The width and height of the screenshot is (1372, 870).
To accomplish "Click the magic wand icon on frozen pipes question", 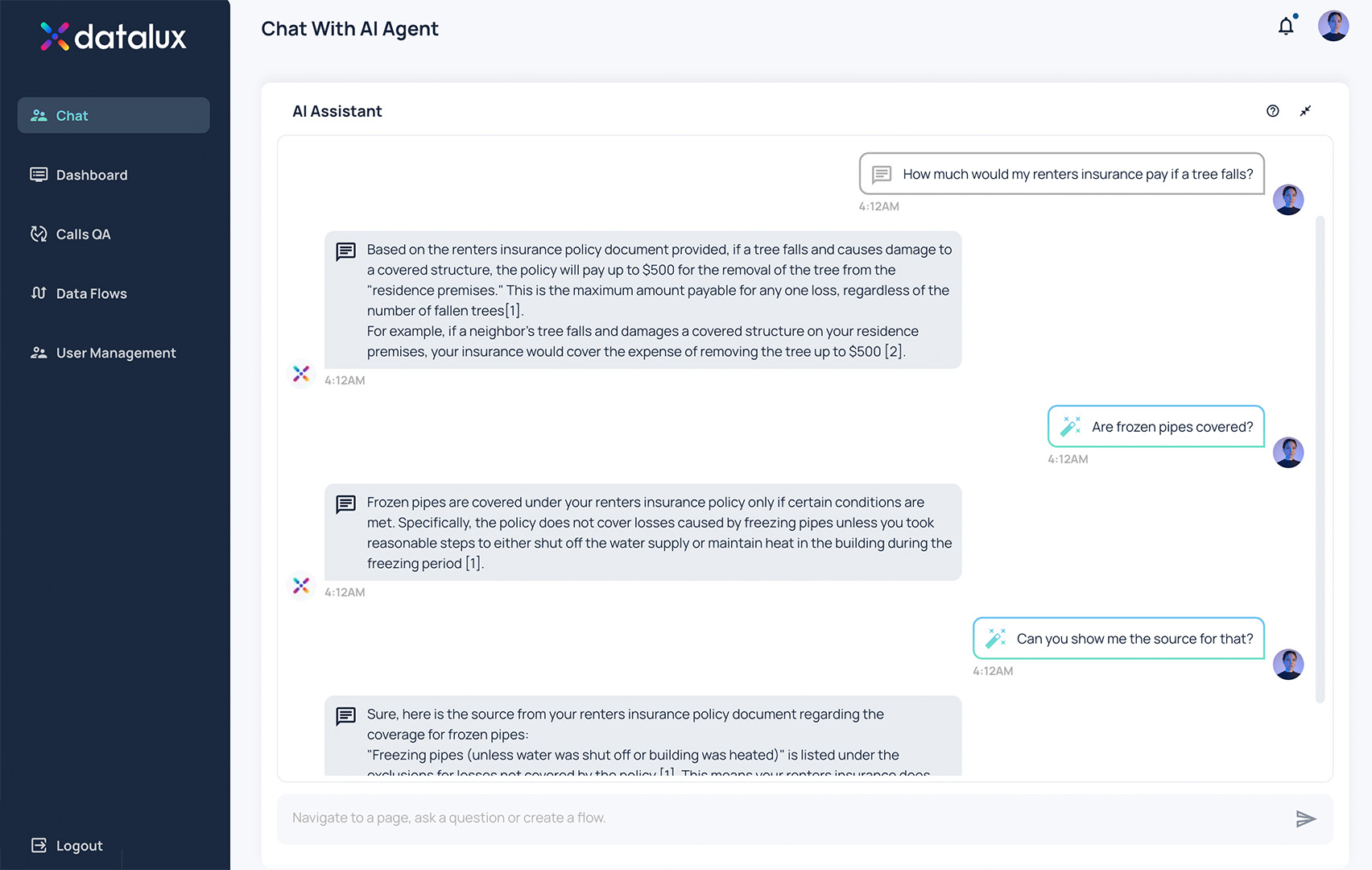I will point(1070,426).
